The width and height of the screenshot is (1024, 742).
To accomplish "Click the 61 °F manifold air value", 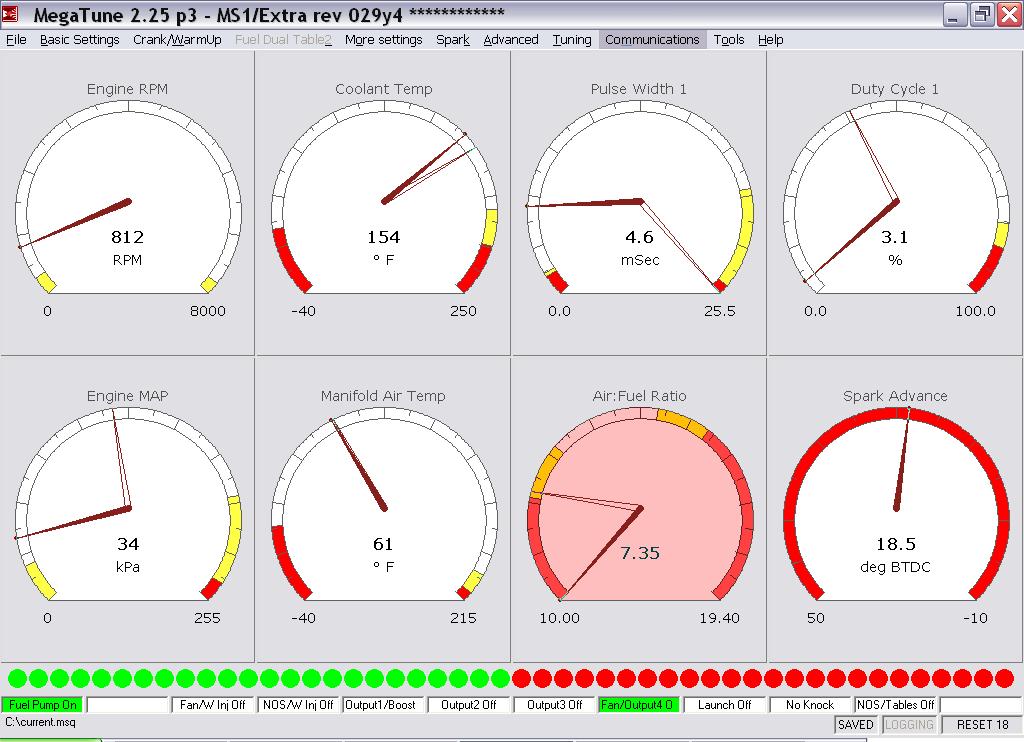I will click(x=383, y=544).
